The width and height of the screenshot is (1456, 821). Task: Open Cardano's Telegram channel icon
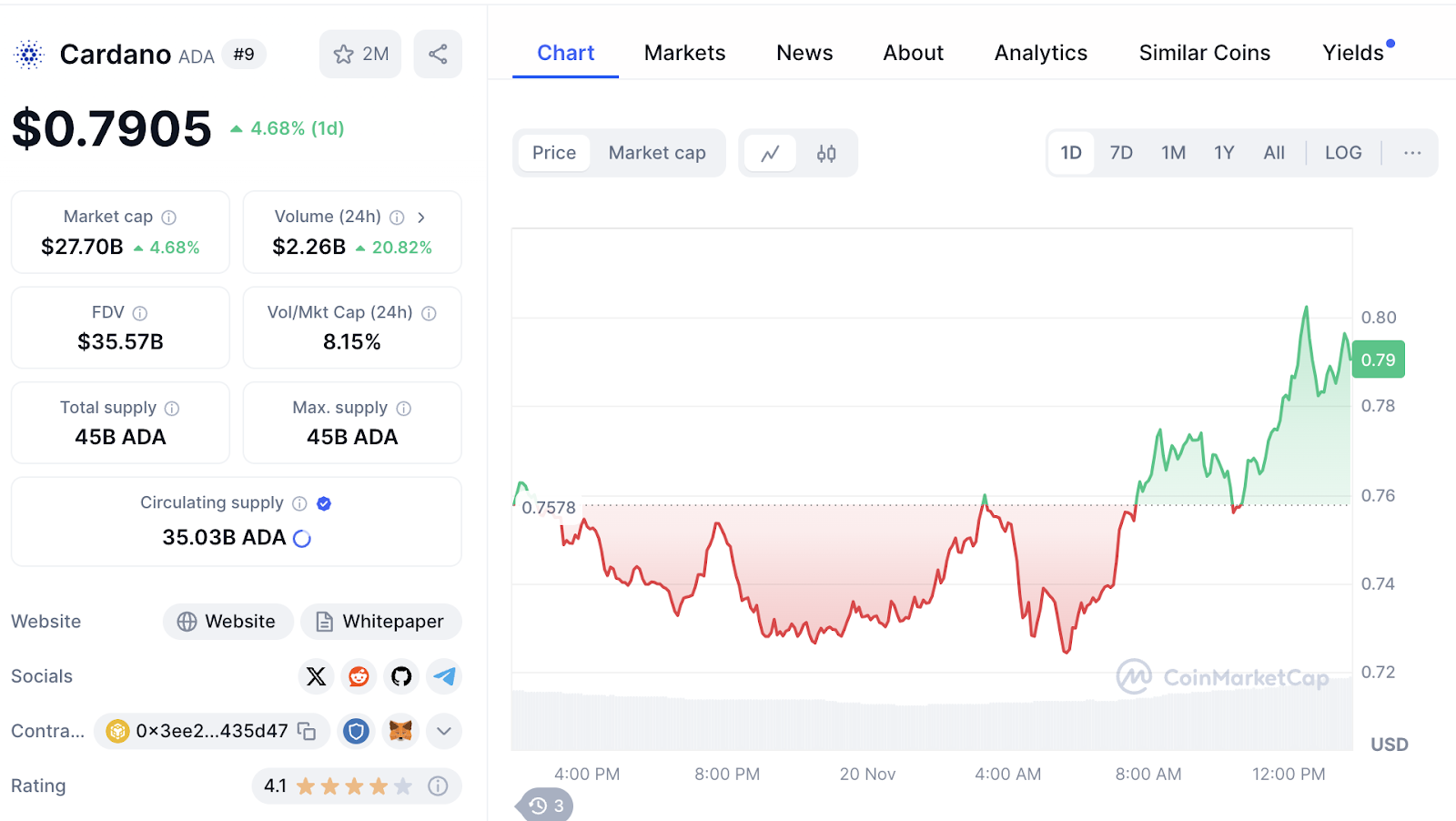tap(444, 676)
